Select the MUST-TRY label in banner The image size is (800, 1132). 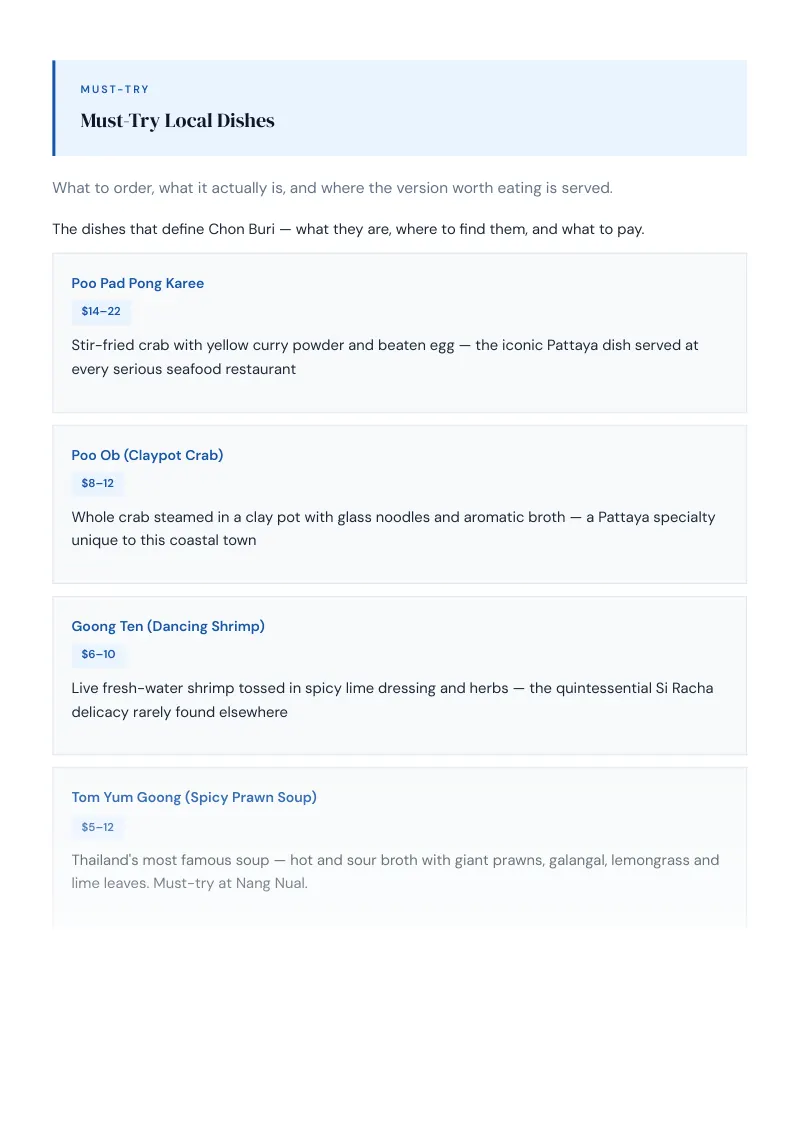tap(115, 90)
